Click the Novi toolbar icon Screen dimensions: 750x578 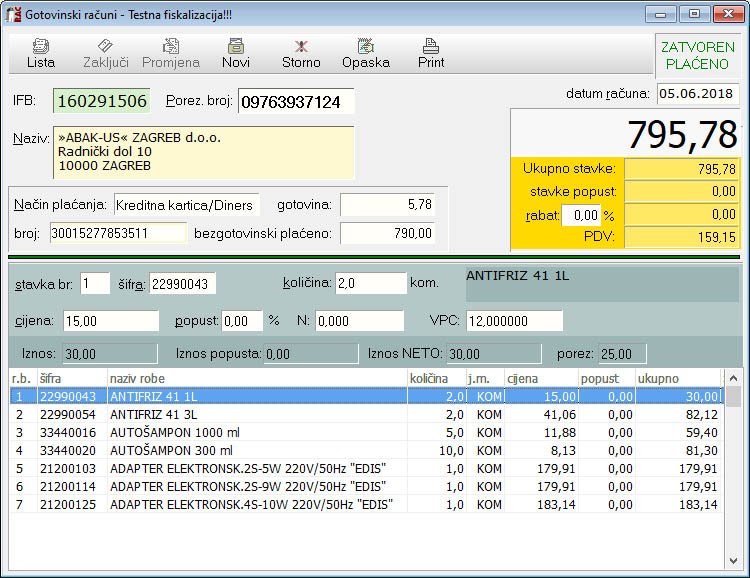click(236, 53)
